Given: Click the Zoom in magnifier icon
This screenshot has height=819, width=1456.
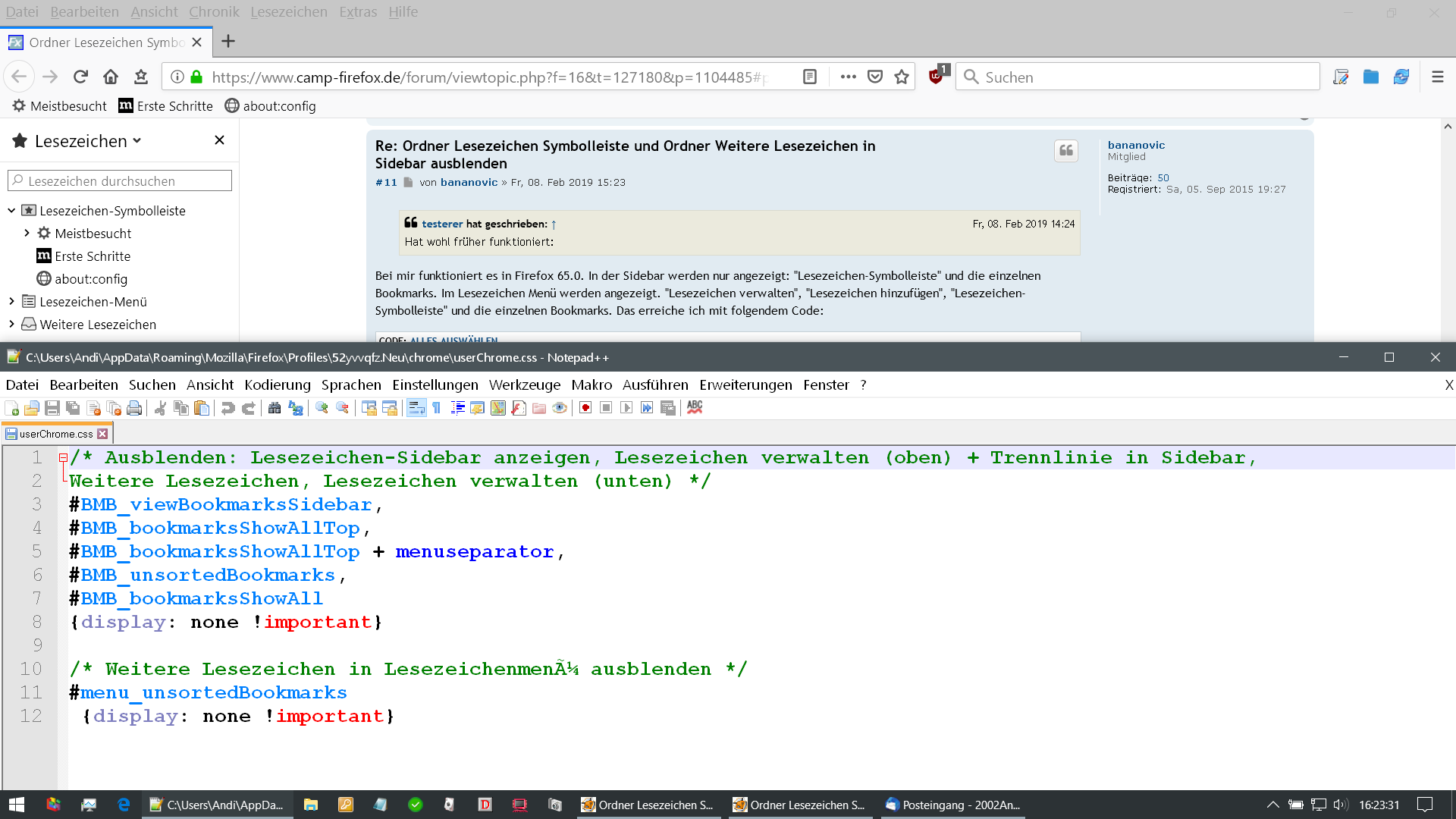Looking at the screenshot, I should 322,408.
